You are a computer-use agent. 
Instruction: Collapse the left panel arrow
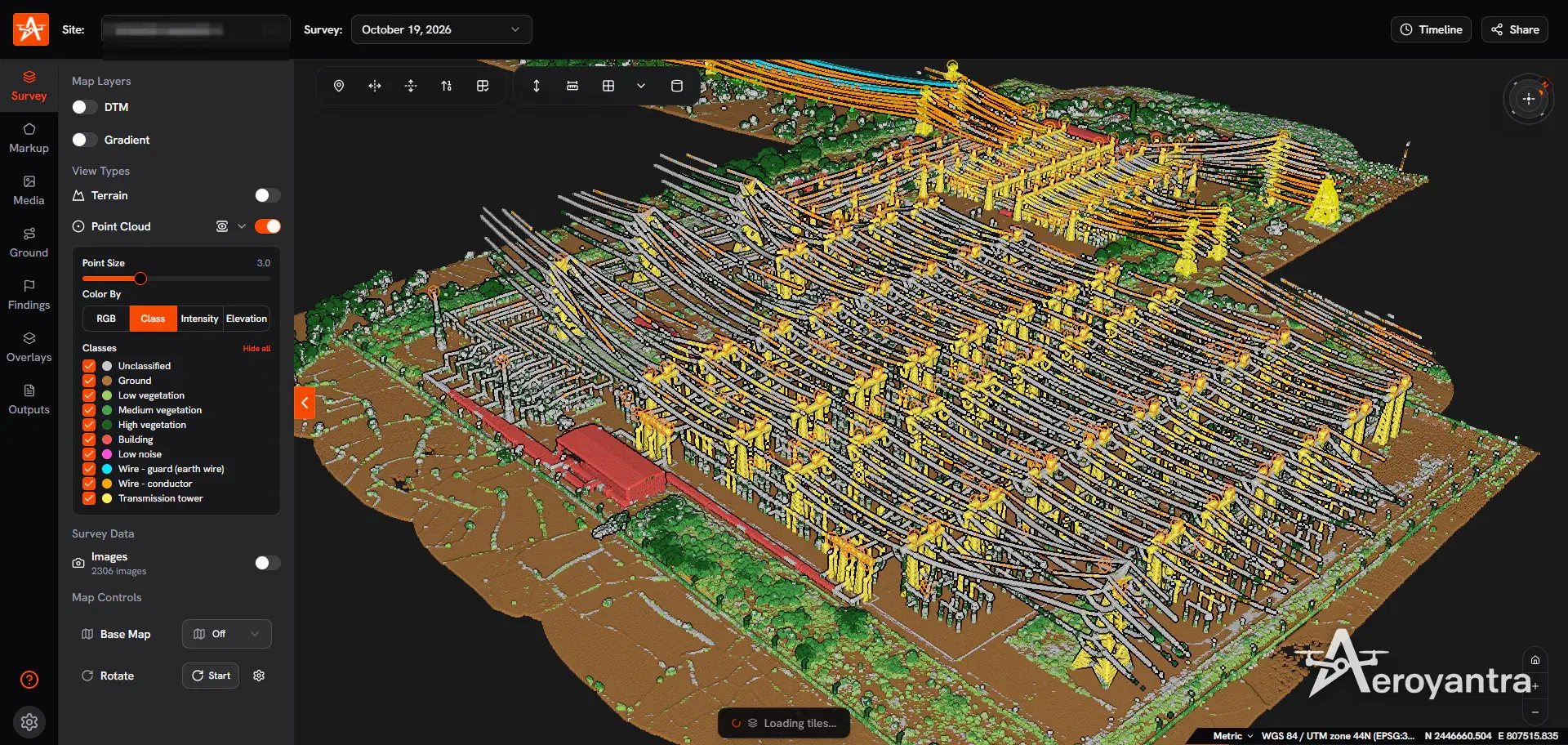point(305,402)
